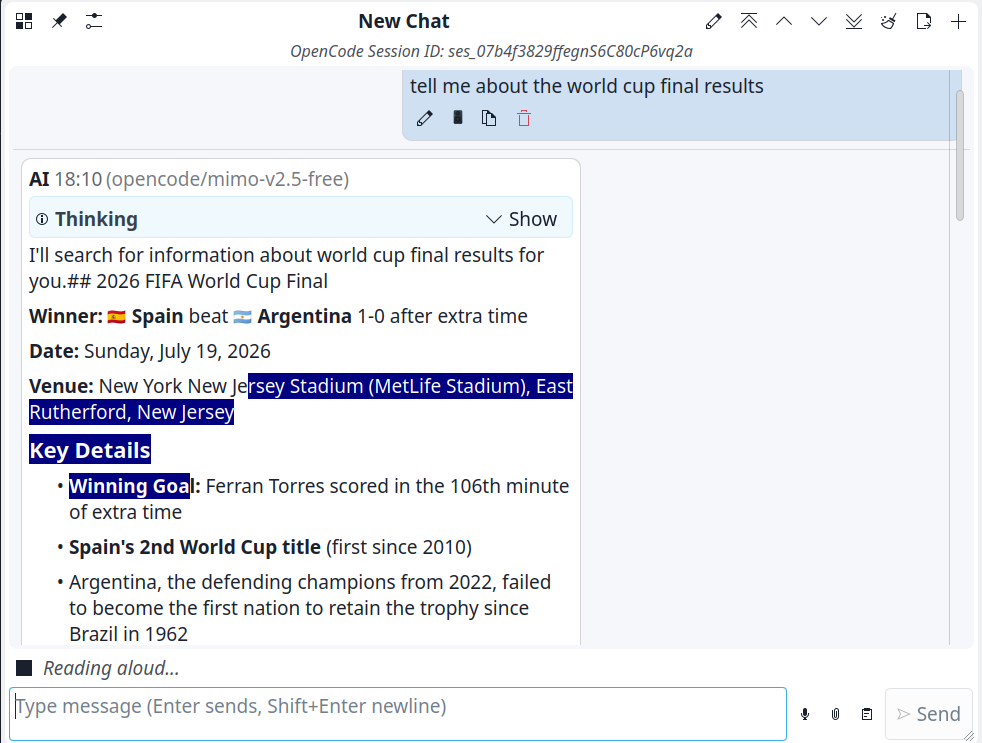This screenshot has width=982, height=743.
Task: Click the OpenCode Session ID text
Action: [x=491, y=51]
